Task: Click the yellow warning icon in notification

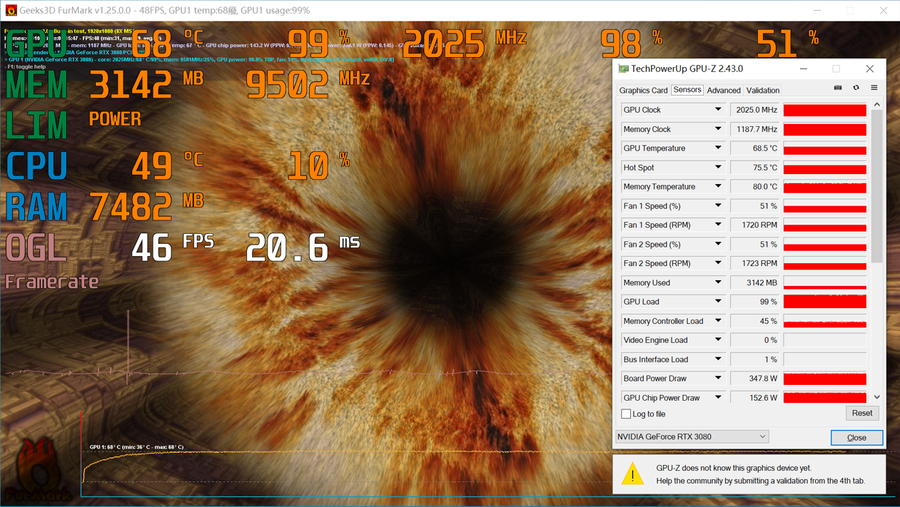Action: tap(632, 474)
